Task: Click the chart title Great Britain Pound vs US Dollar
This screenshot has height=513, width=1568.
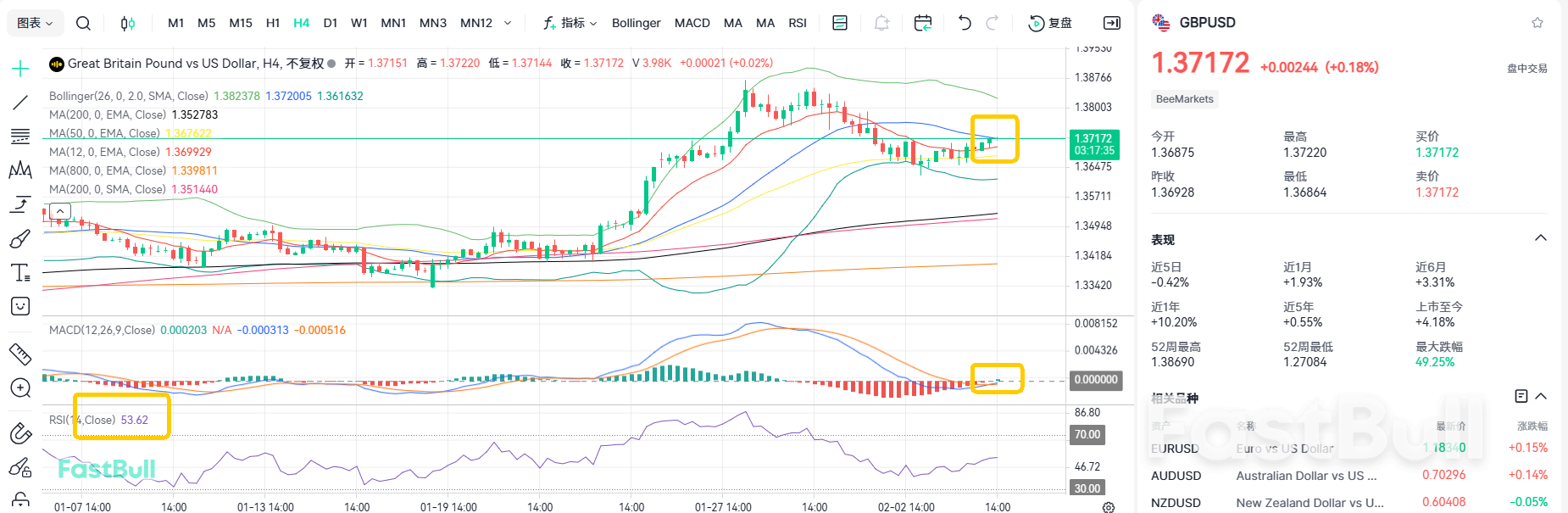Action: (x=163, y=64)
